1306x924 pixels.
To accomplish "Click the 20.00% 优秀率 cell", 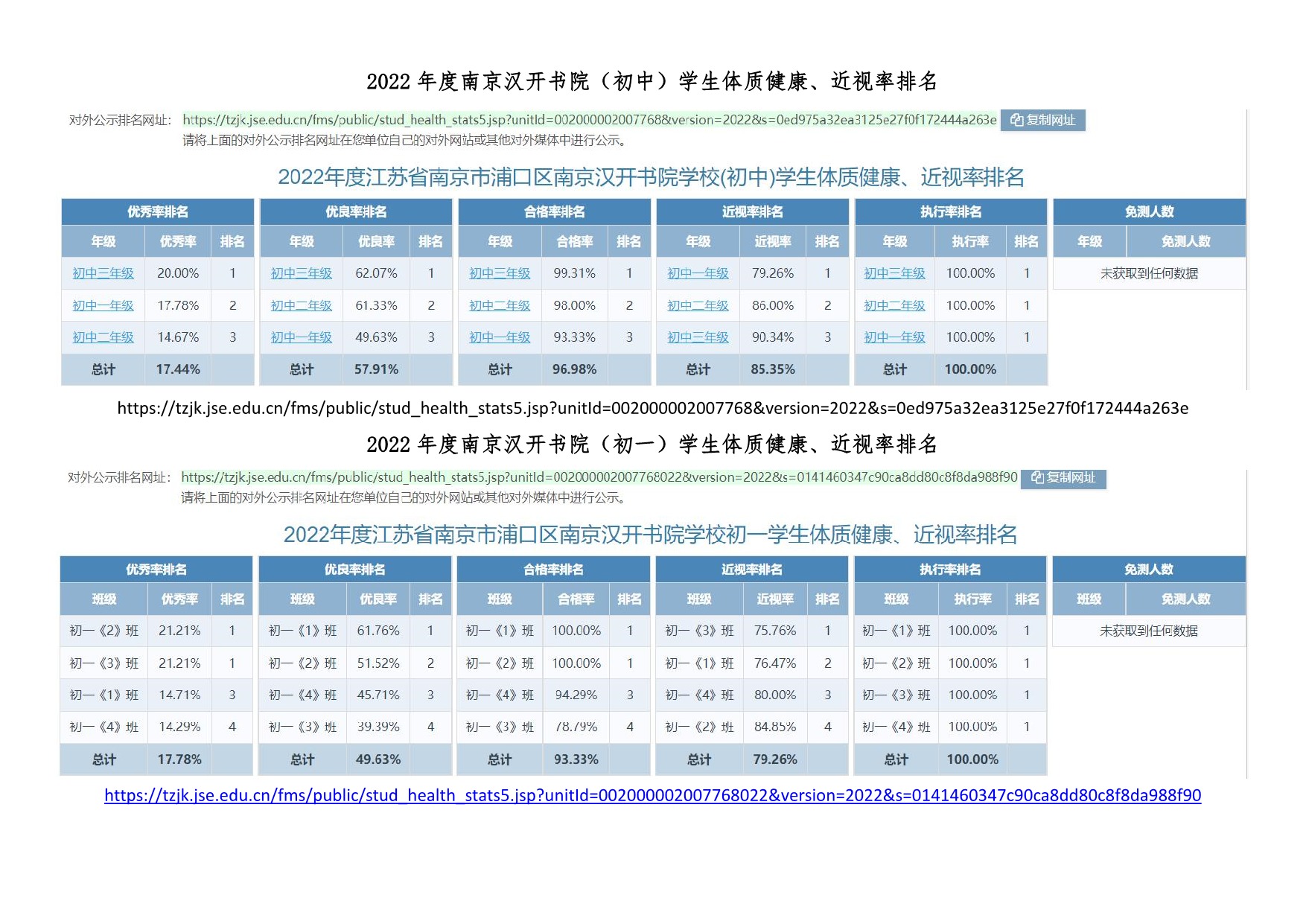I will [x=178, y=273].
